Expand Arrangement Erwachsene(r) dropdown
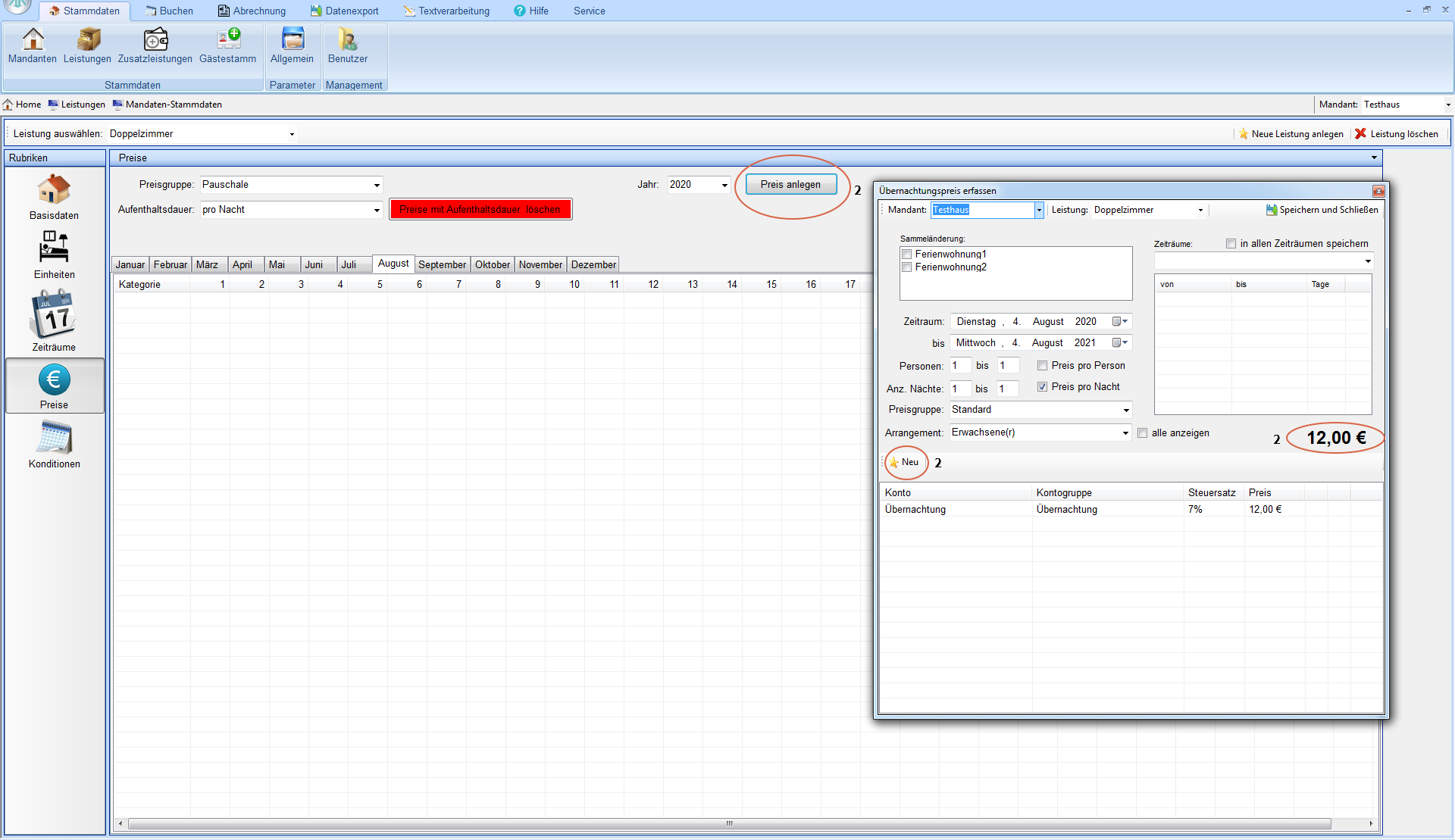The image size is (1455, 840). click(1125, 432)
